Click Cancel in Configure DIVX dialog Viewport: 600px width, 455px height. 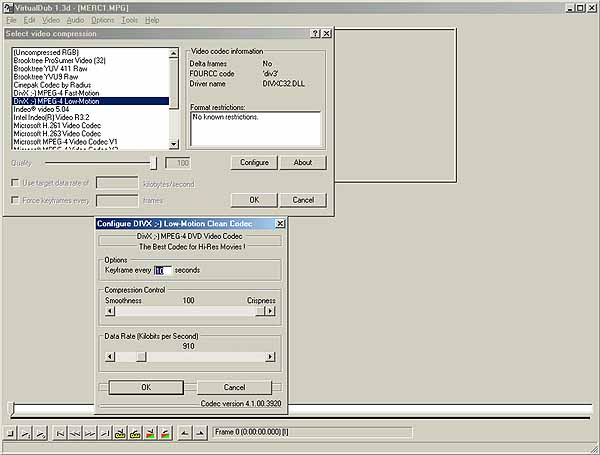pos(234,387)
